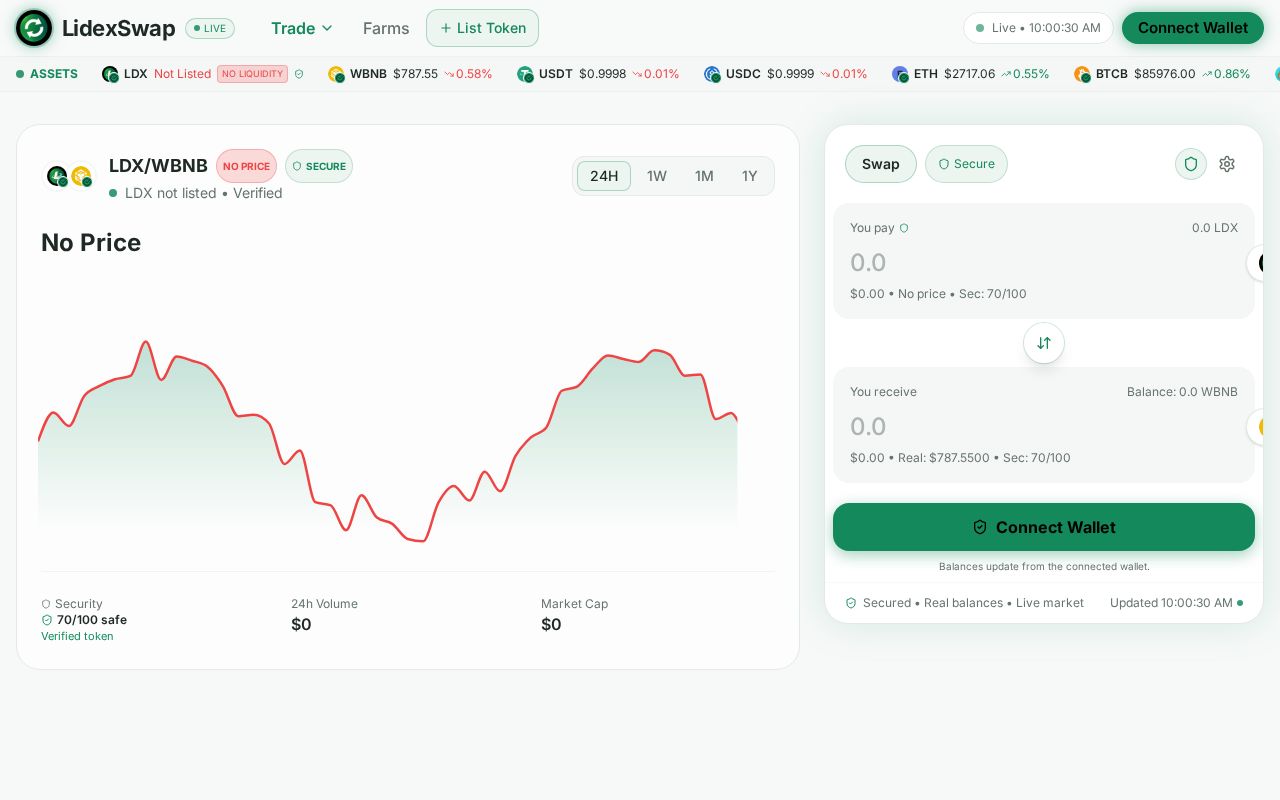This screenshot has width=1280, height=800.
Task: Click the List Token button
Action: point(482,28)
